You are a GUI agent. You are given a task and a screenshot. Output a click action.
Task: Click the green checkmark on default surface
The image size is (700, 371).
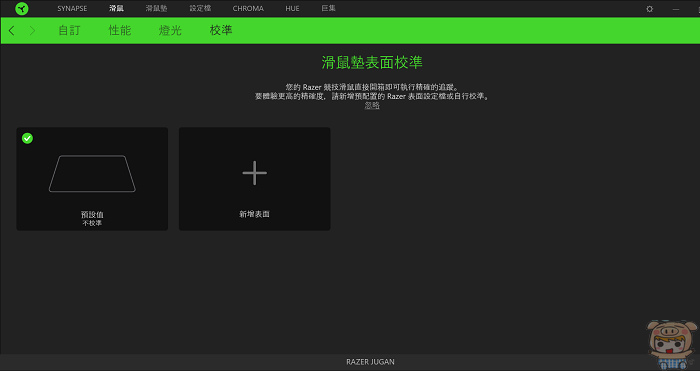point(27,138)
